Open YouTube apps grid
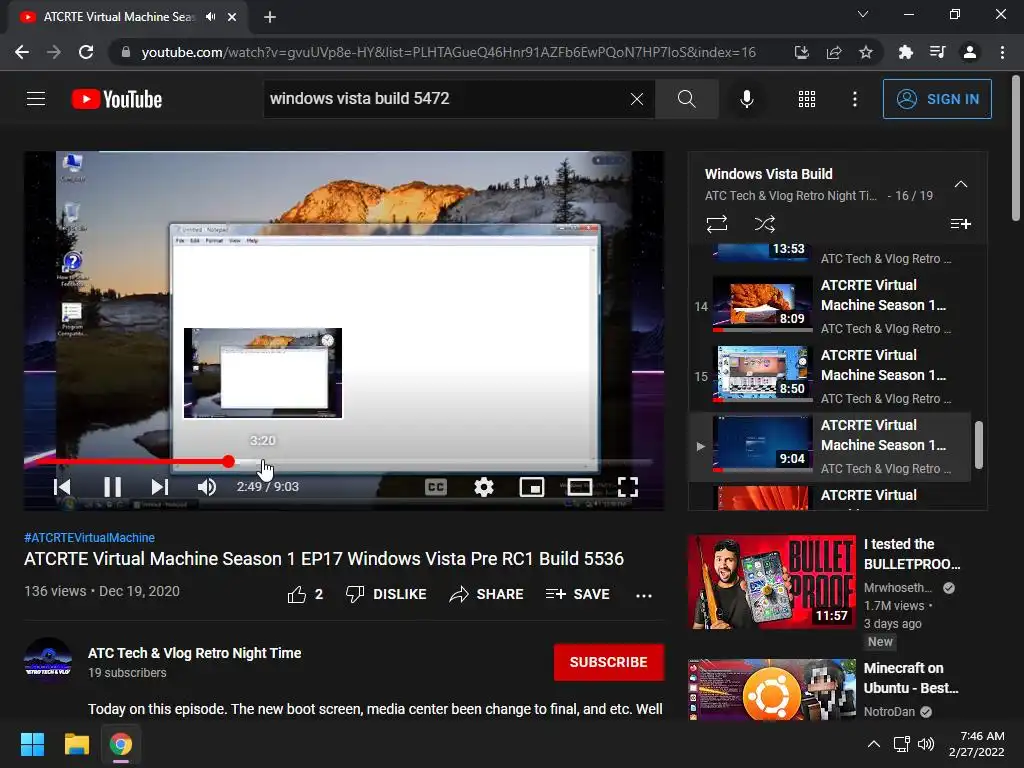This screenshot has width=1024, height=768. (x=807, y=99)
